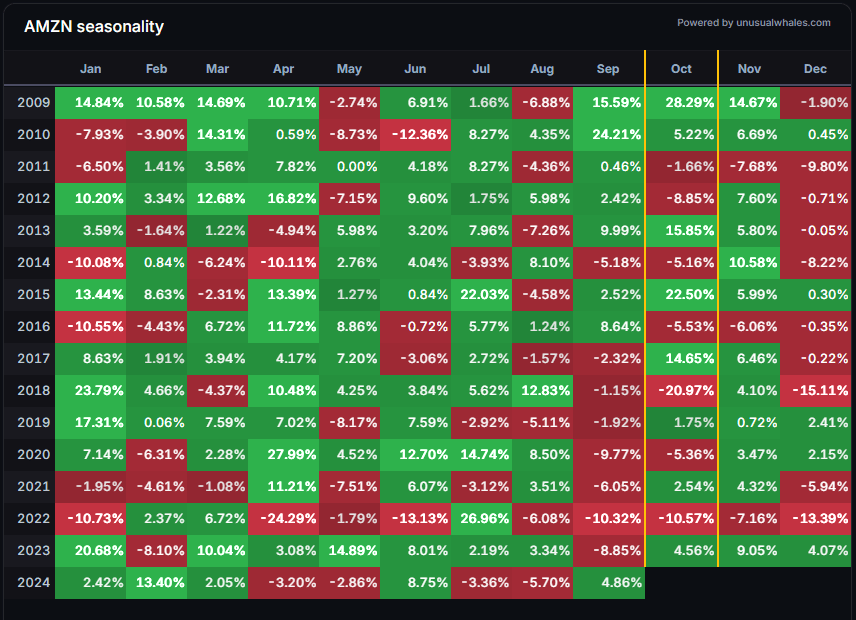Screen dimensions: 856x620
Task: Click the 28.29% cell for October 2009
Action: 681,103
